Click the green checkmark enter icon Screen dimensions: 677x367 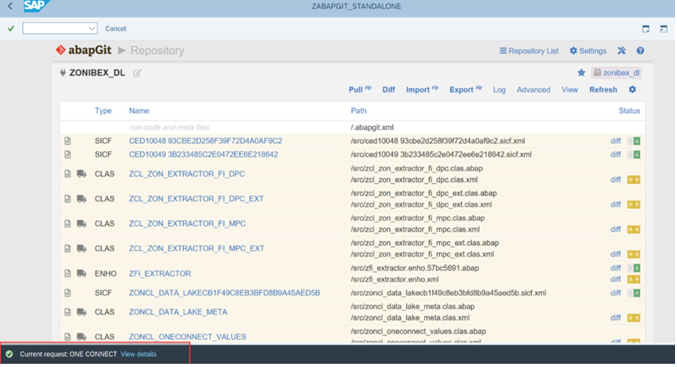(11, 28)
